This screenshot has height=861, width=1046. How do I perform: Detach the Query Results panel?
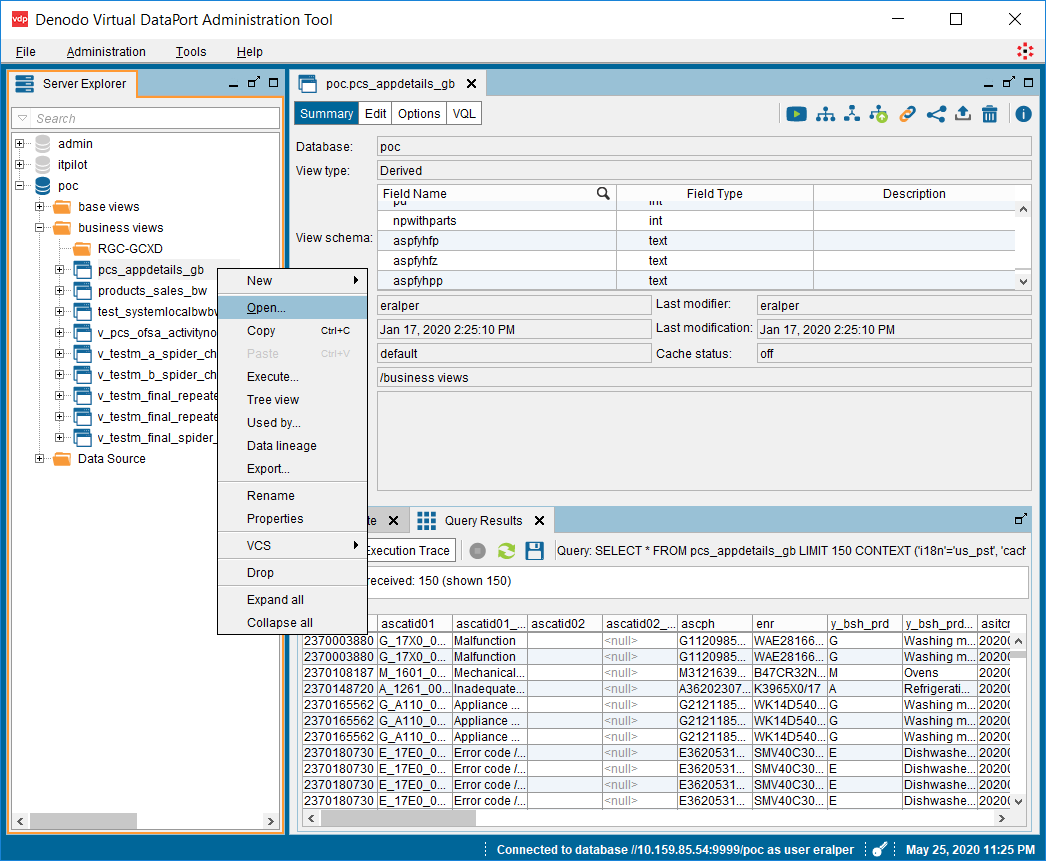click(x=1021, y=519)
